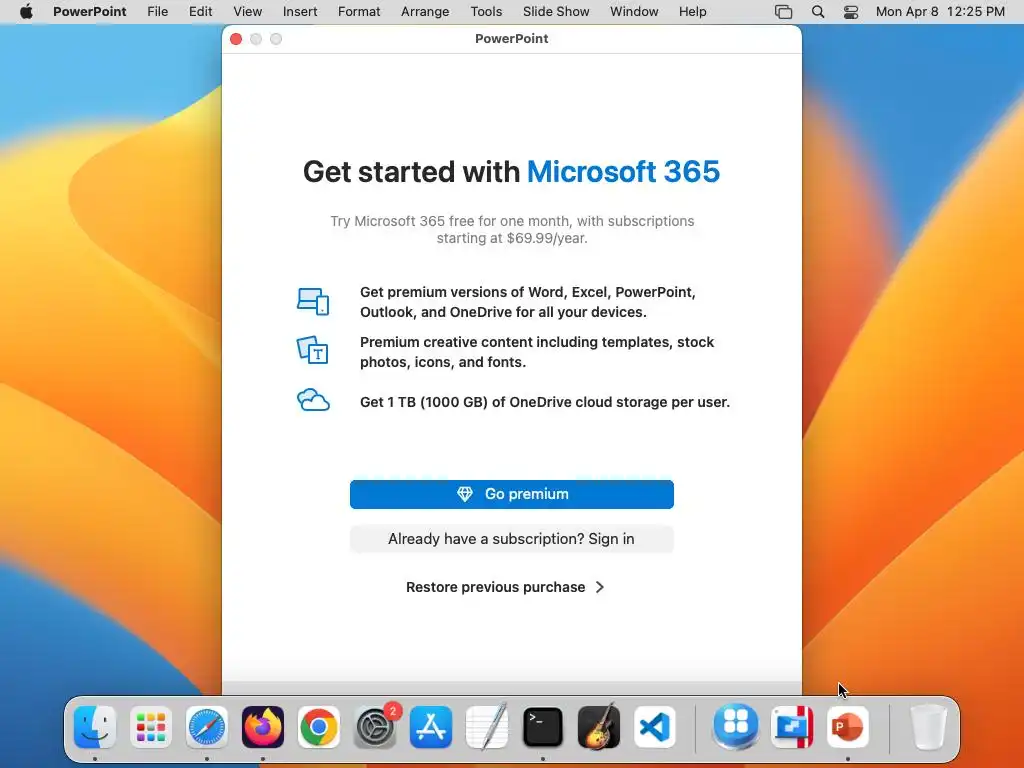
Task: Launch GarageBand from the Dock
Action: click(x=599, y=727)
